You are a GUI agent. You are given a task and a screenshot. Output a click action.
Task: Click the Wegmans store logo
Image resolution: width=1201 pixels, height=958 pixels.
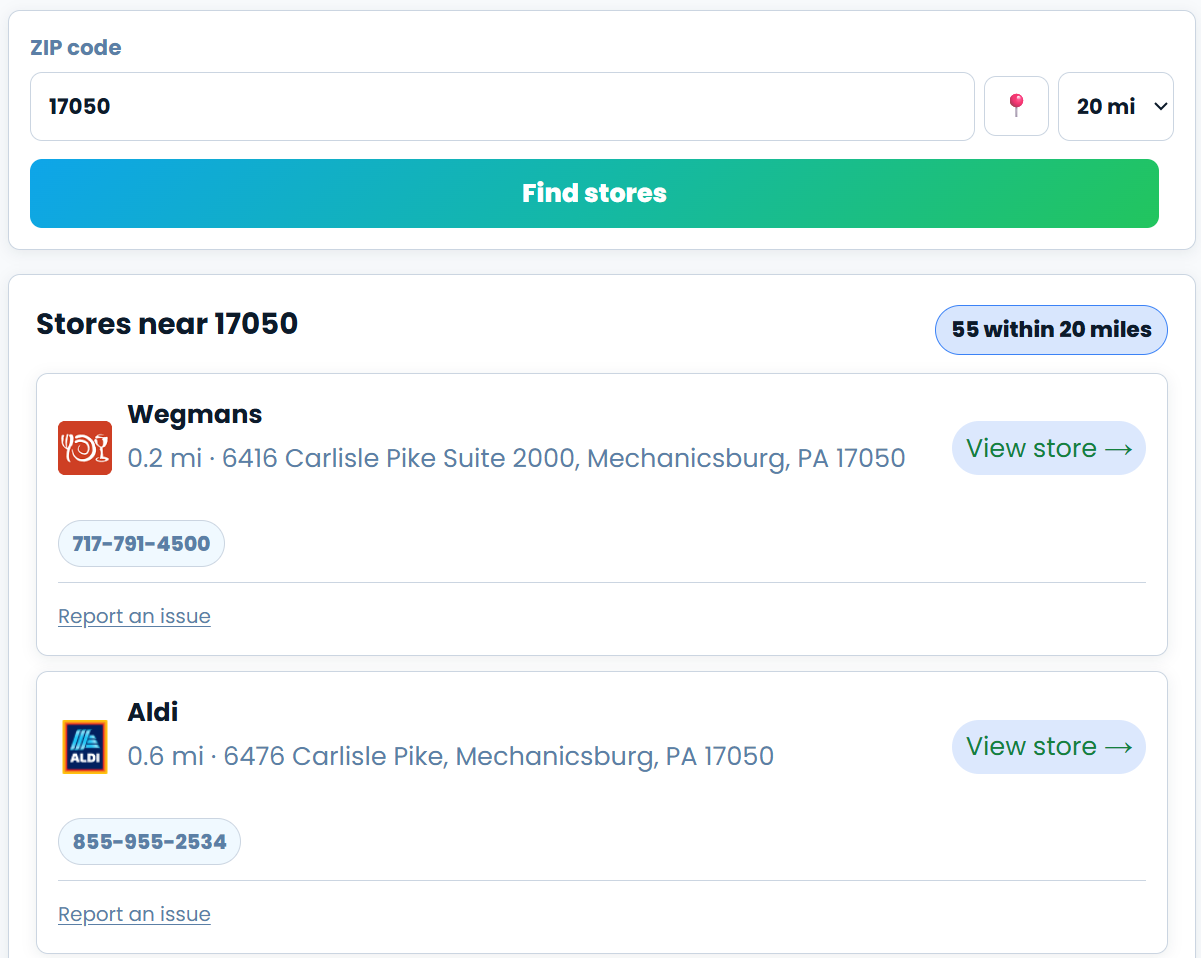pos(85,448)
